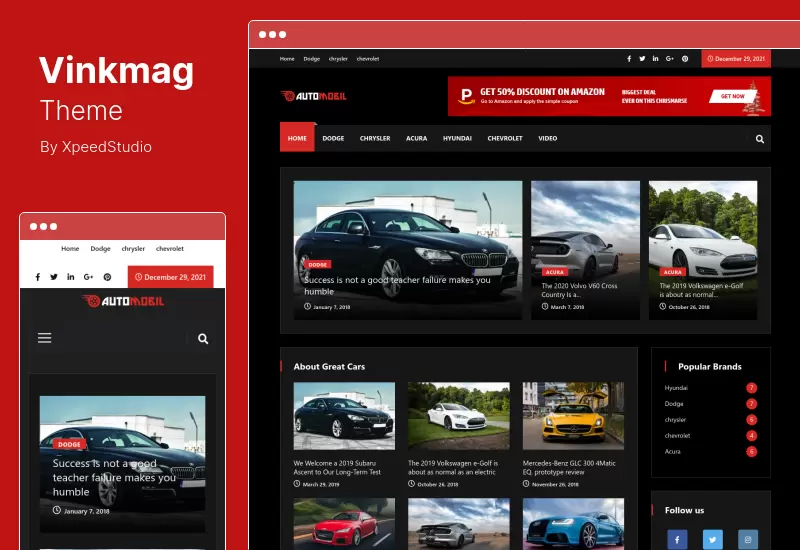
Task: Open search in the mobile preview
Action: (x=203, y=339)
